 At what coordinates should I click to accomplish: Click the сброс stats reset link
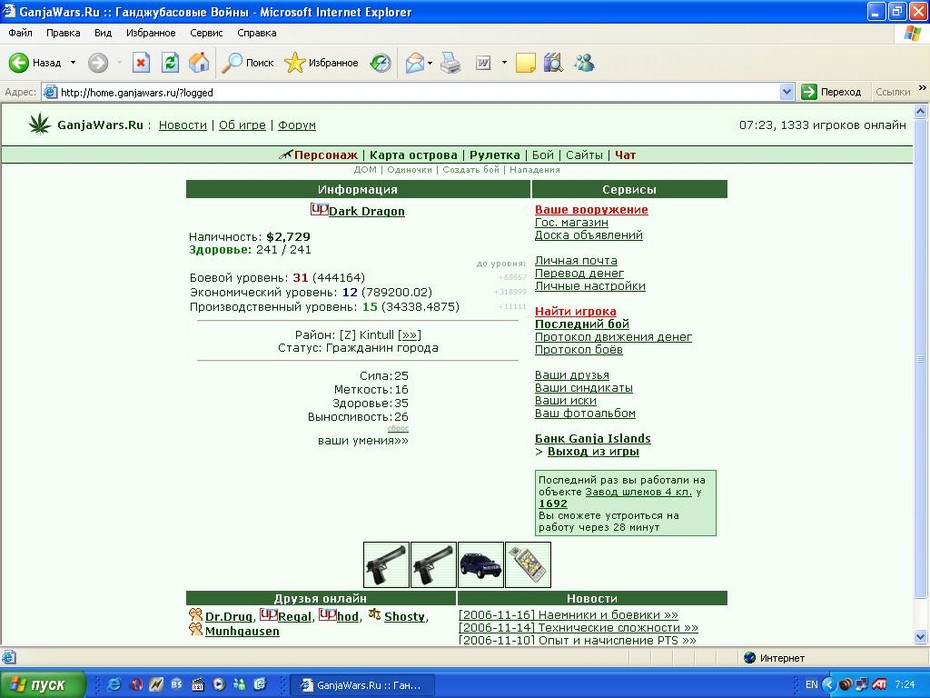click(398, 429)
